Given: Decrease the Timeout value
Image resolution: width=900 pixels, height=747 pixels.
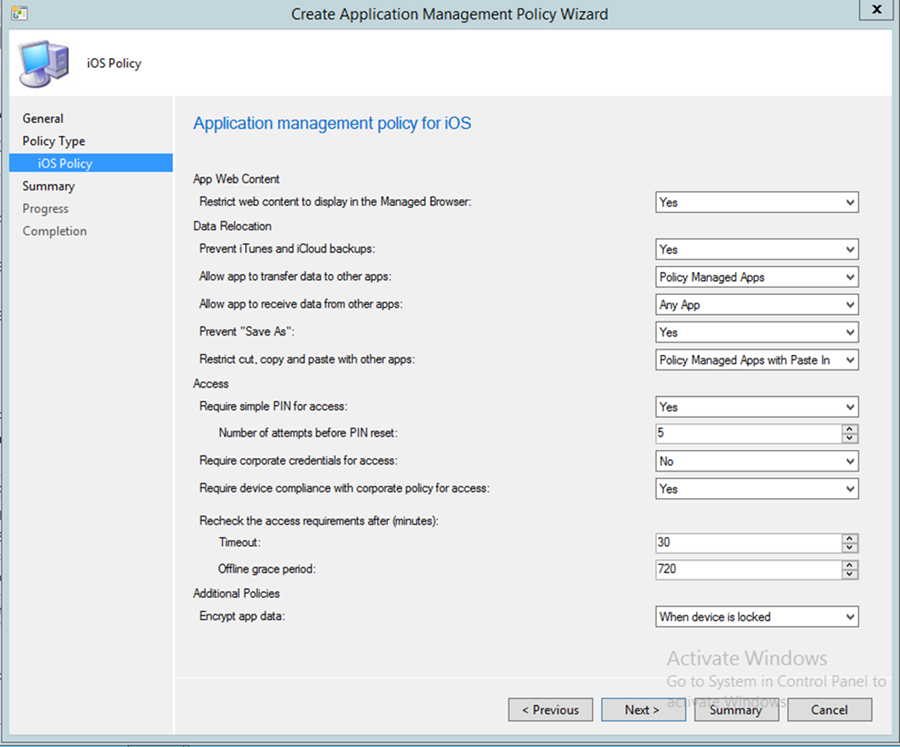Looking at the screenshot, I should tap(850, 548).
